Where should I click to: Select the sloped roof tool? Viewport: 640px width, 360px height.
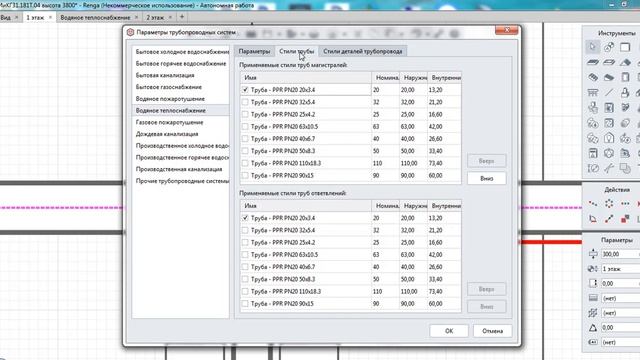point(625,62)
